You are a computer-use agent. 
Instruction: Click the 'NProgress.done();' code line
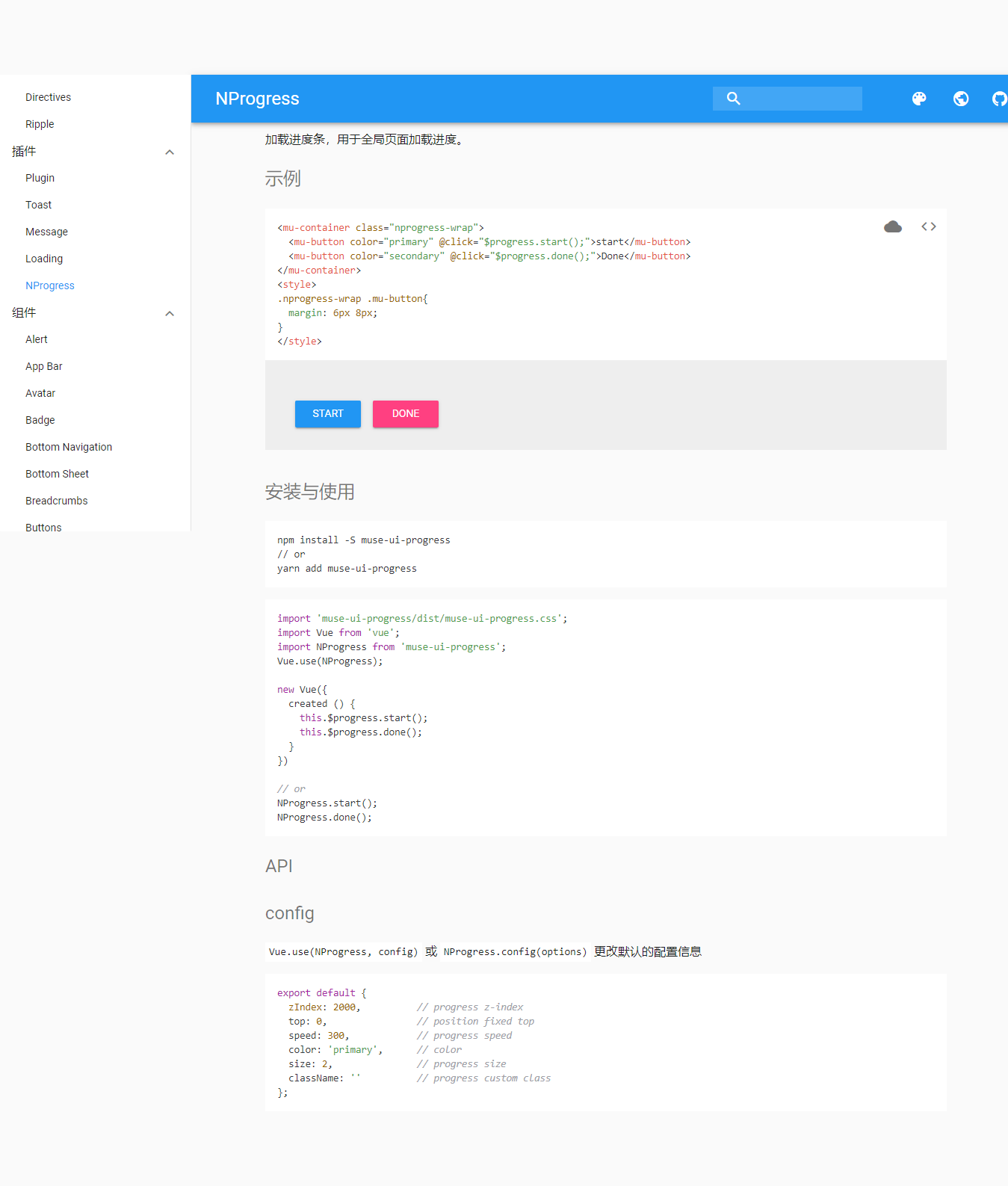coord(324,818)
